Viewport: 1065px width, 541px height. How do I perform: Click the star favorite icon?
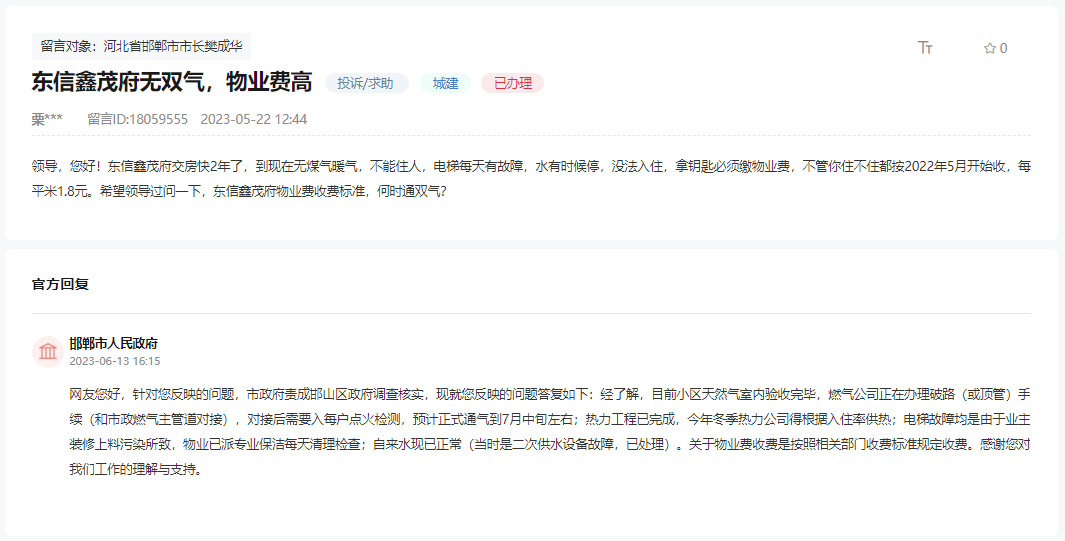990,48
